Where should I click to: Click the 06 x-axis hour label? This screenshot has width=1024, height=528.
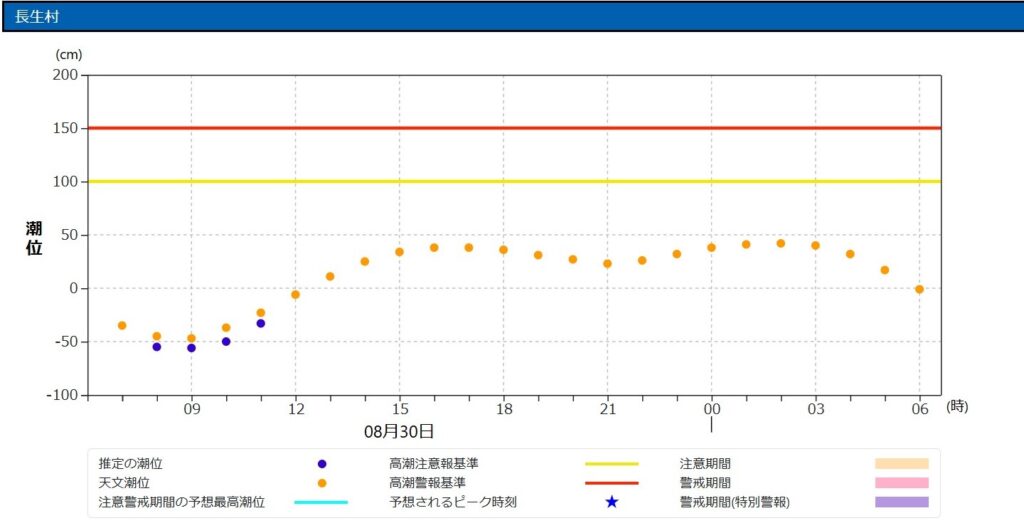tap(920, 410)
